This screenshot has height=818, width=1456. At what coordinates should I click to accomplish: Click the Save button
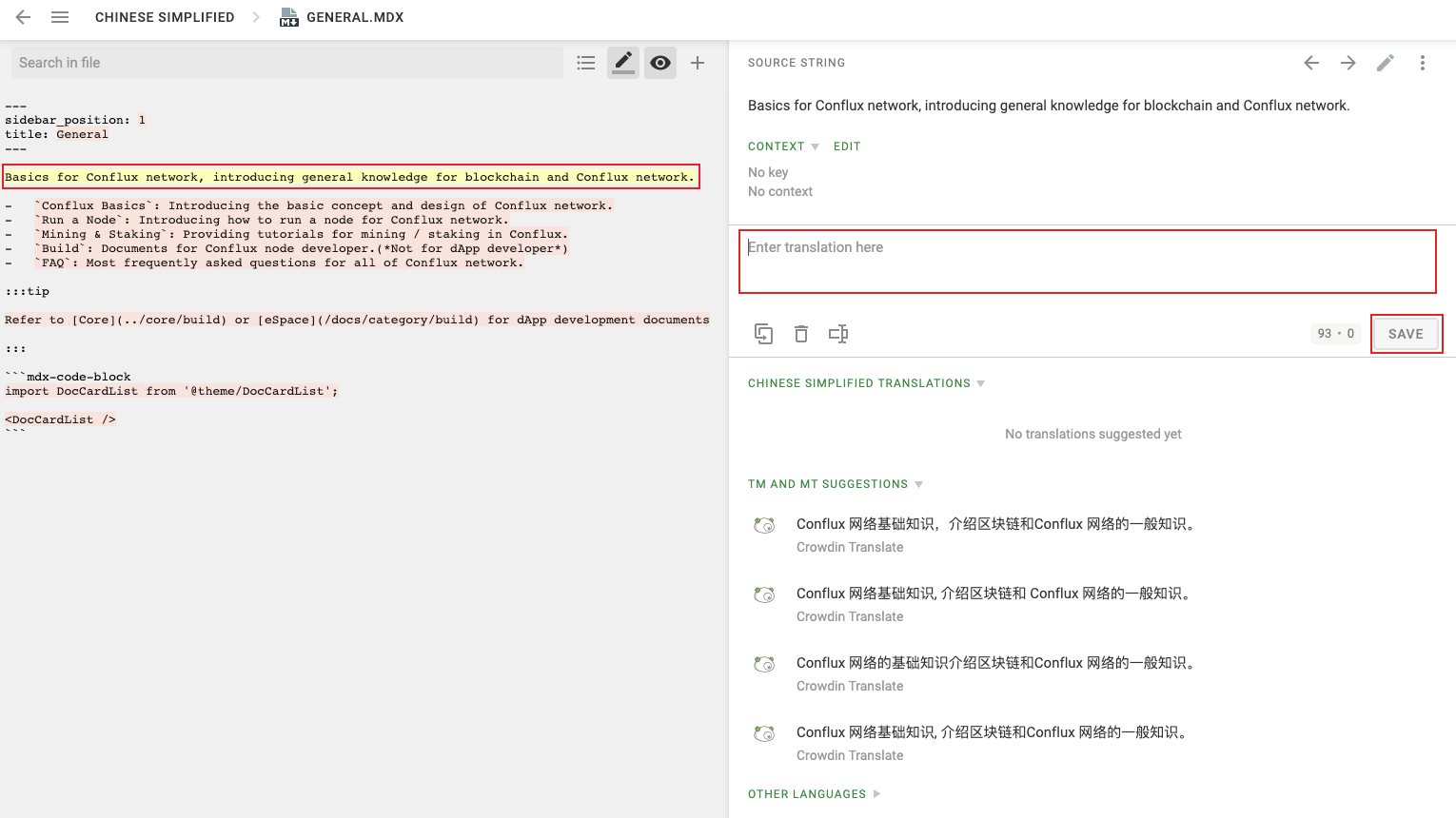click(1406, 334)
